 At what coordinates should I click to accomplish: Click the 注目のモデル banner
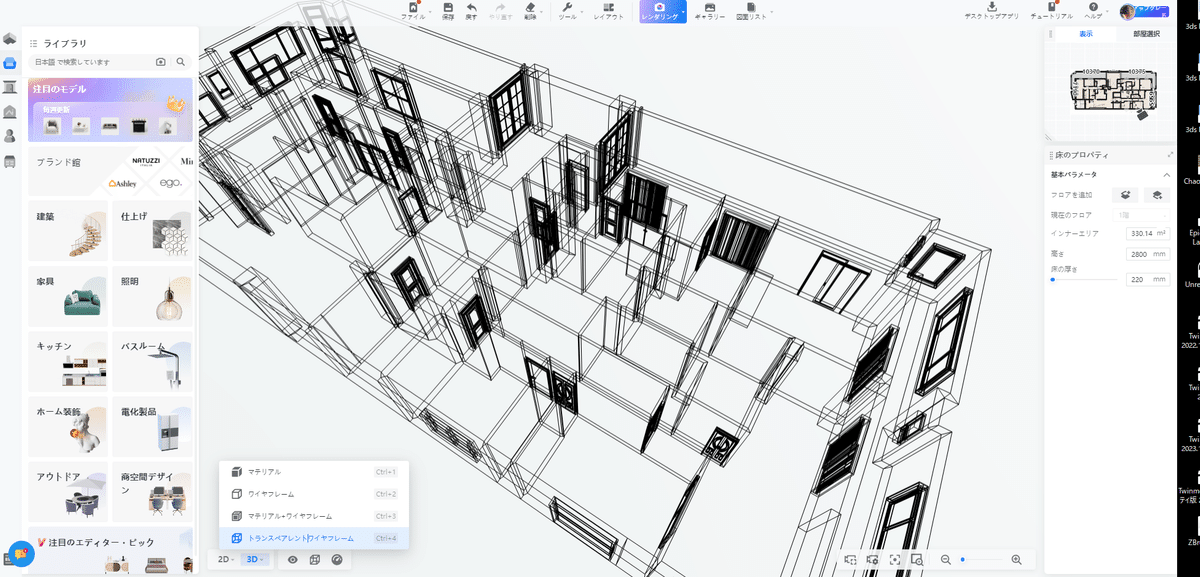[110, 110]
